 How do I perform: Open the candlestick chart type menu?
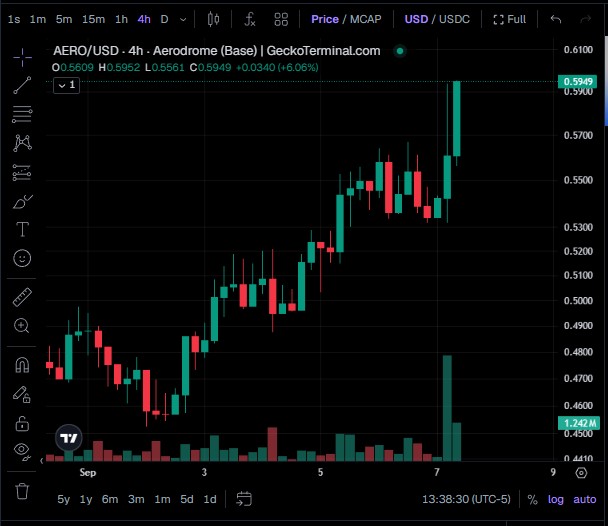coord(213,19)
